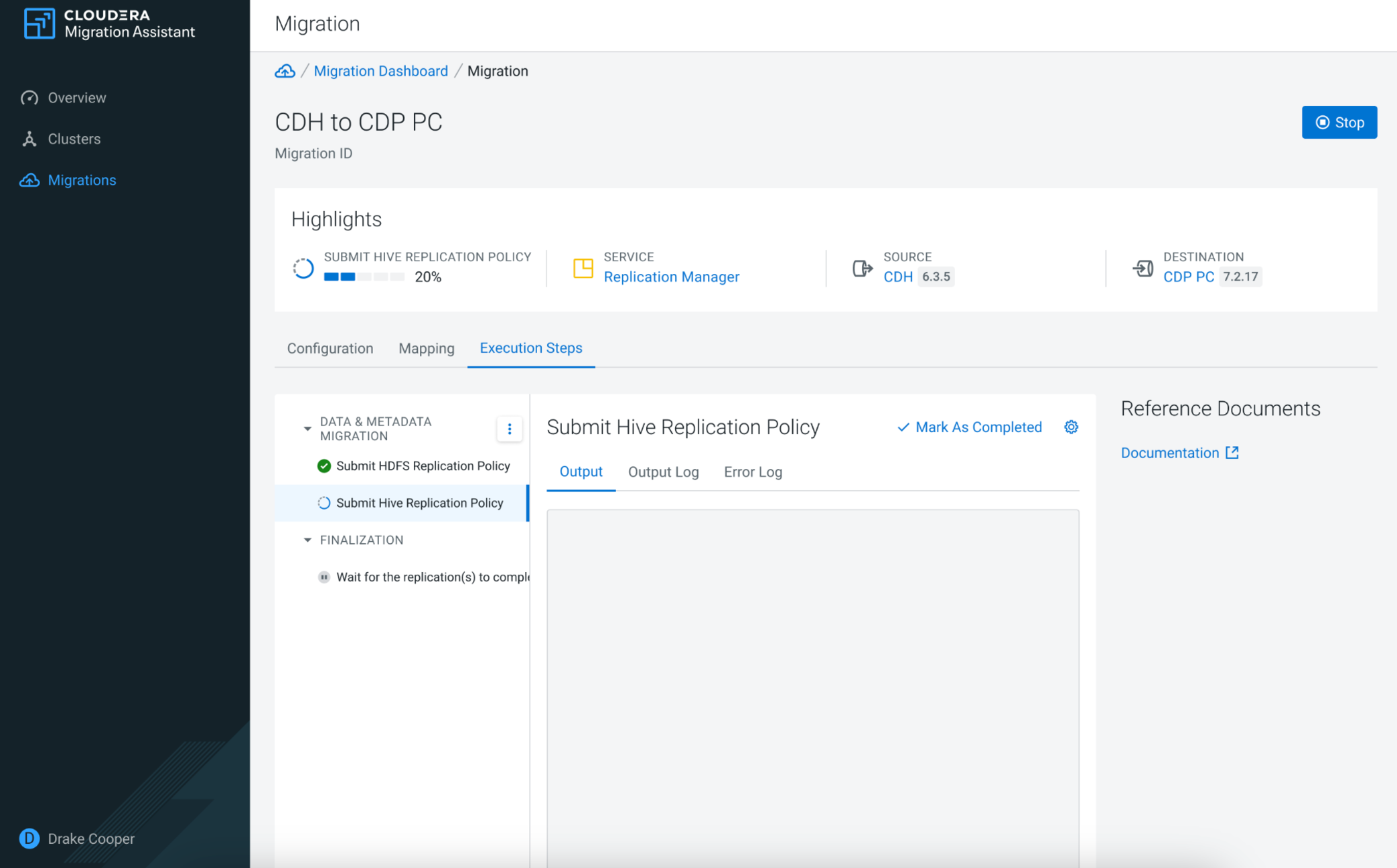Select Migrations in the sidebar

pos(82,180)
